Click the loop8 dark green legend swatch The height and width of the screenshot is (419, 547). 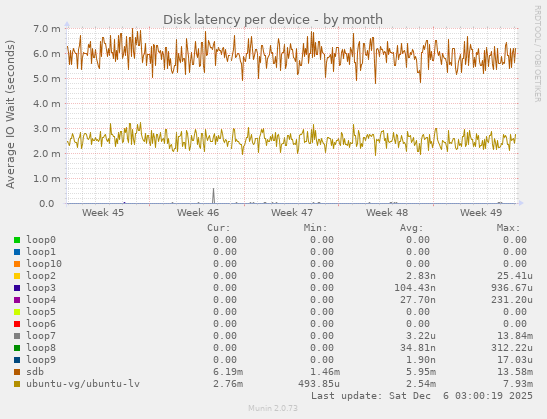(x=17, y=348)
